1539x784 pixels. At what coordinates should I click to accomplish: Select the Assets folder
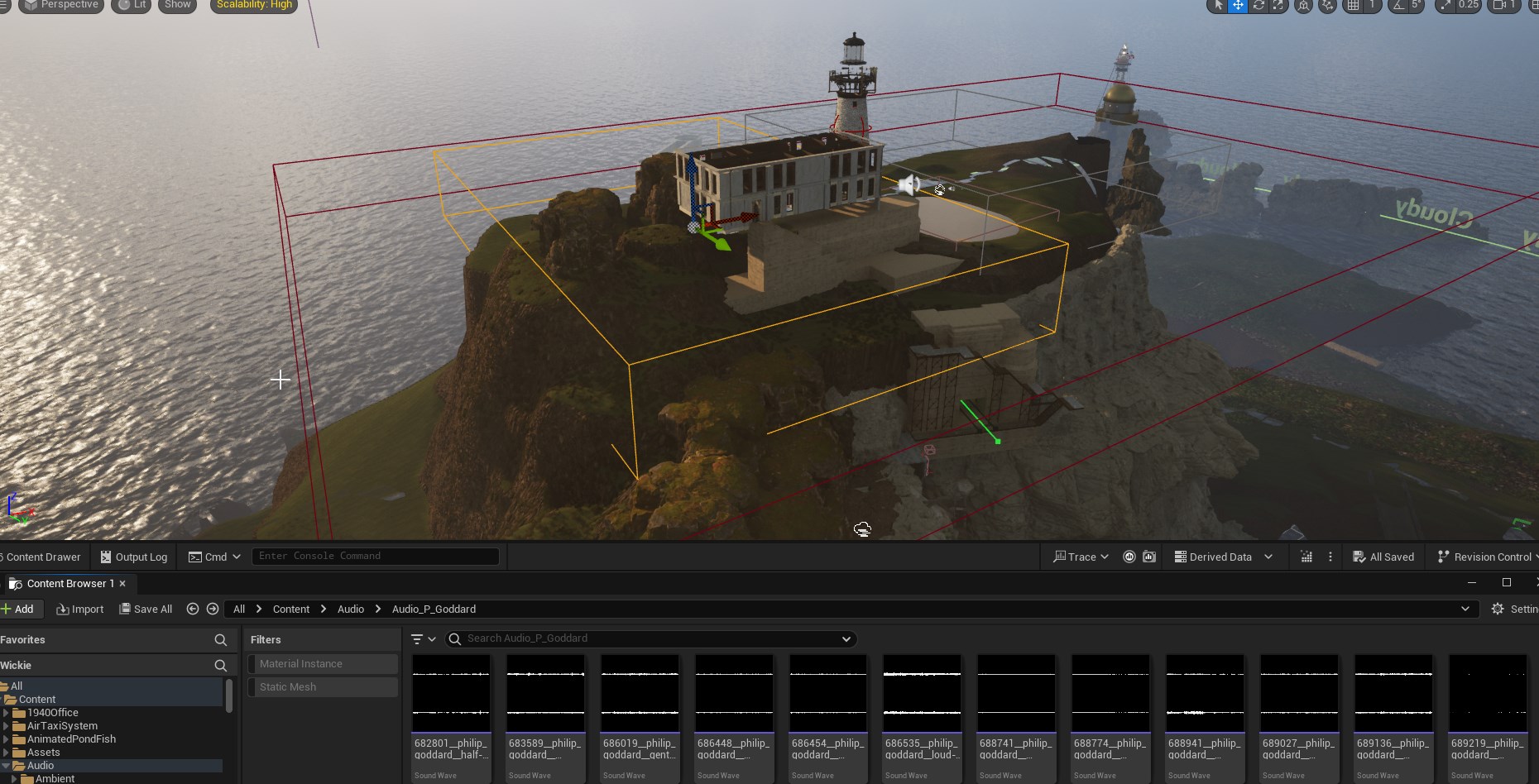coord(43,752)
